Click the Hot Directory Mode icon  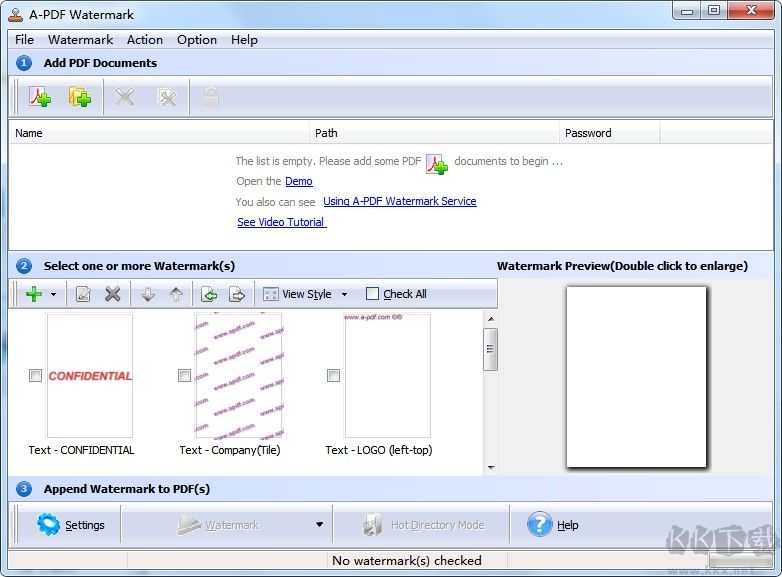pos(373,525)
